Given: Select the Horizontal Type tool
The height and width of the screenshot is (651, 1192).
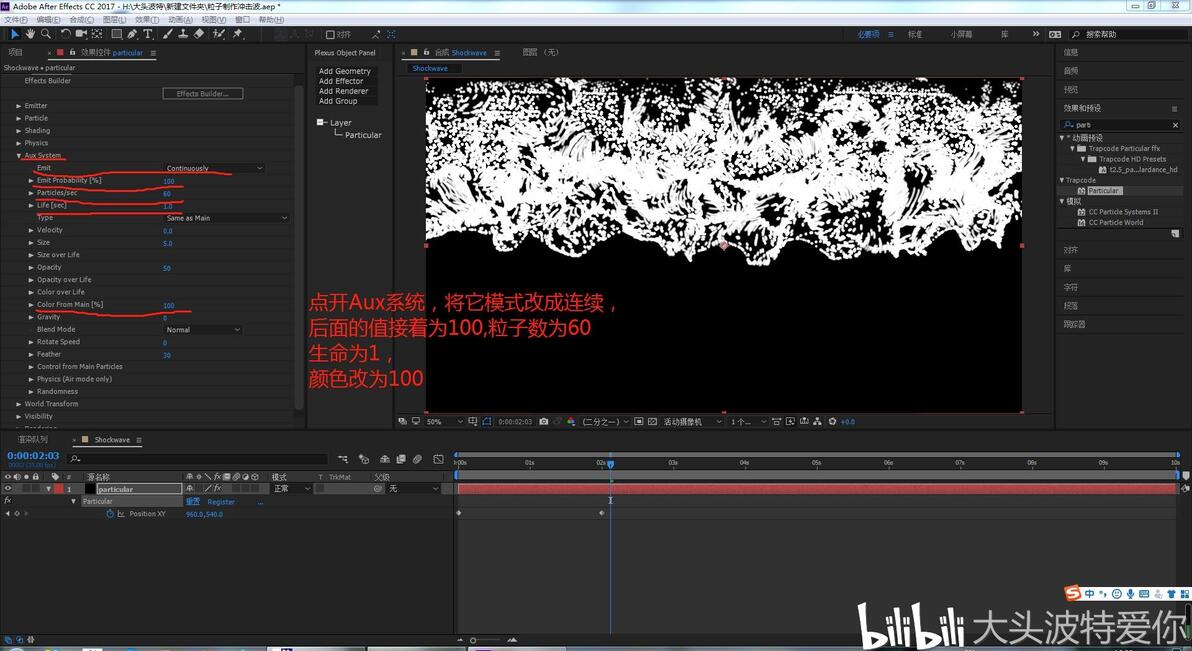Looking at the screenshot, I should tap(147, 34).
